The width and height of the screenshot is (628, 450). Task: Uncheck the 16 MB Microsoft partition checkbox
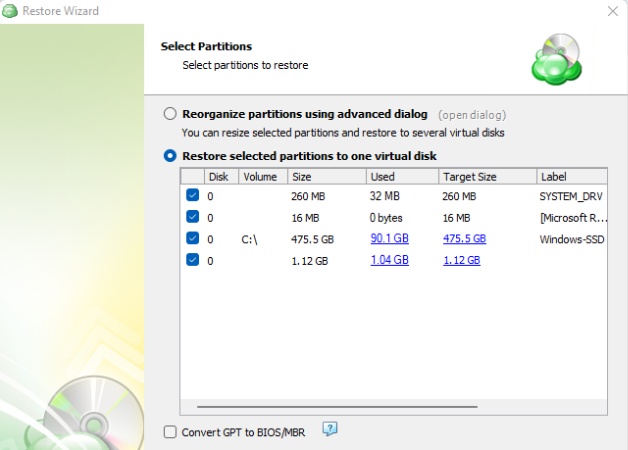tap(193, 217)
